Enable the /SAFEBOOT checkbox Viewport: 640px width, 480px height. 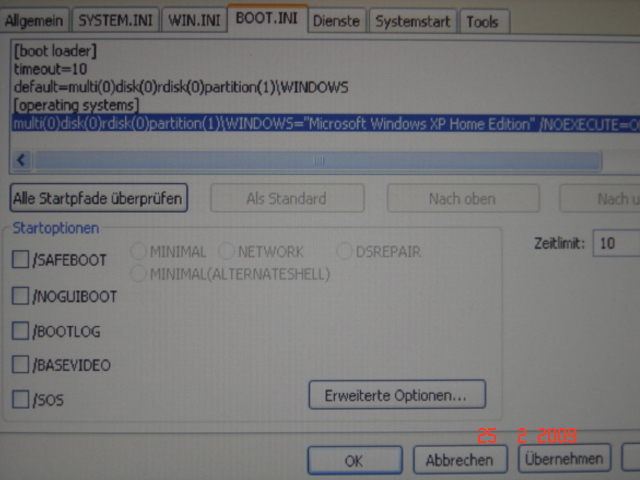coord(21,260)
